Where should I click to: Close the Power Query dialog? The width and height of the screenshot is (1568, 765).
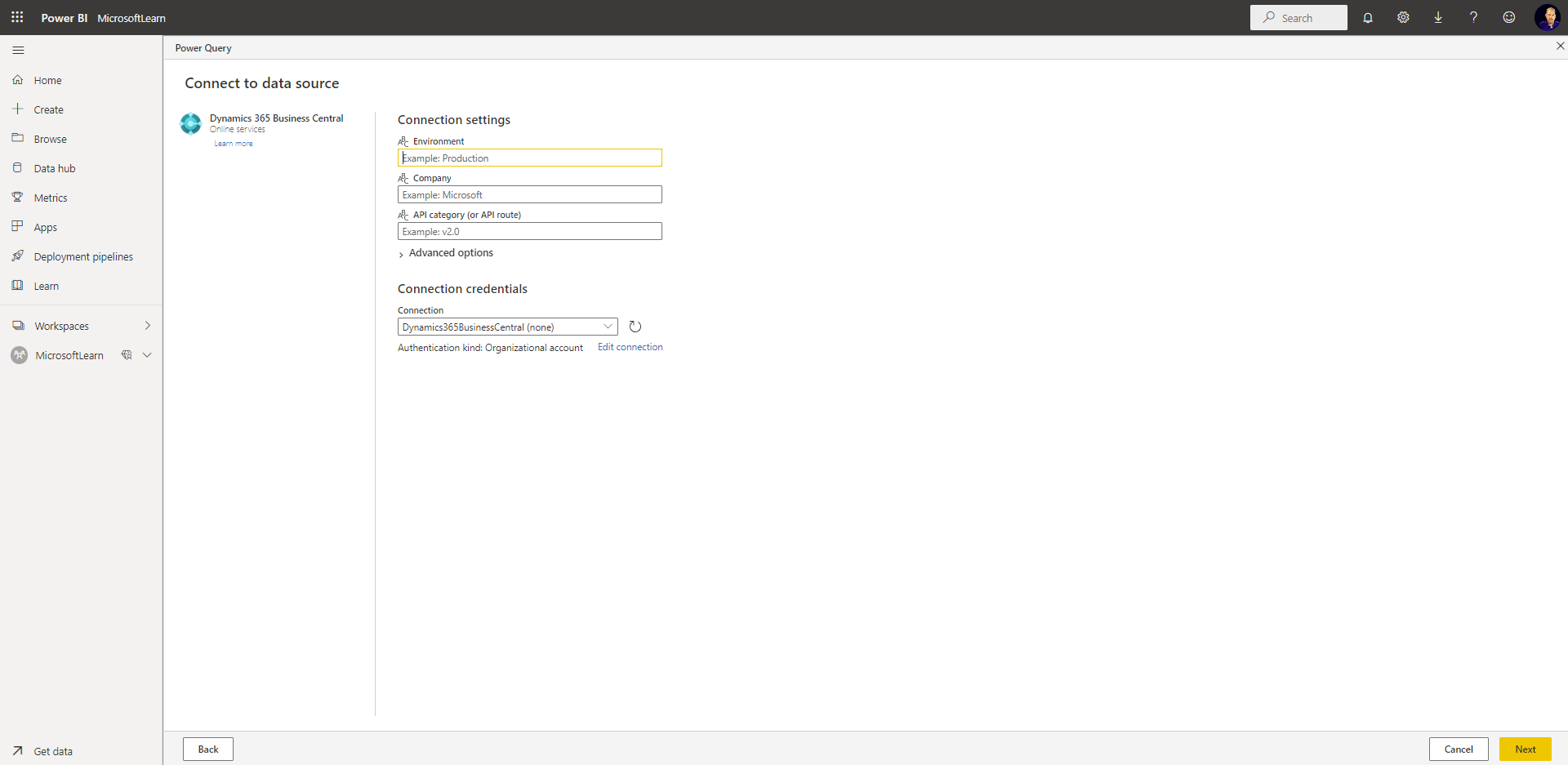click(x=1560, y=46)
